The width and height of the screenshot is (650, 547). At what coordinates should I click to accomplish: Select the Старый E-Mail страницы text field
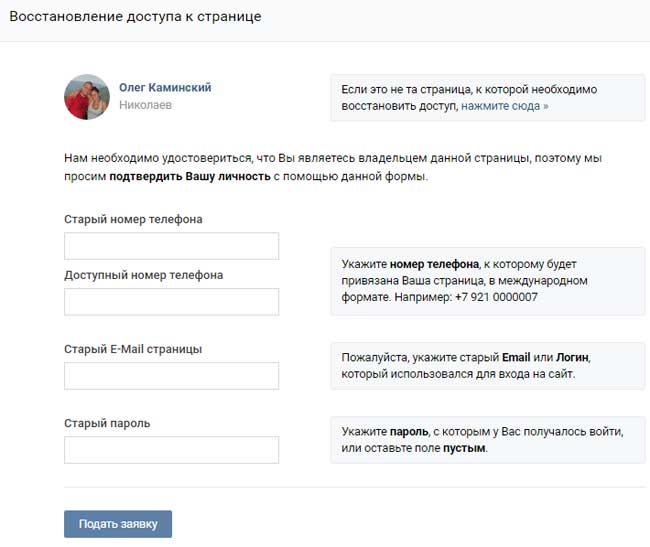click(171, 376)
